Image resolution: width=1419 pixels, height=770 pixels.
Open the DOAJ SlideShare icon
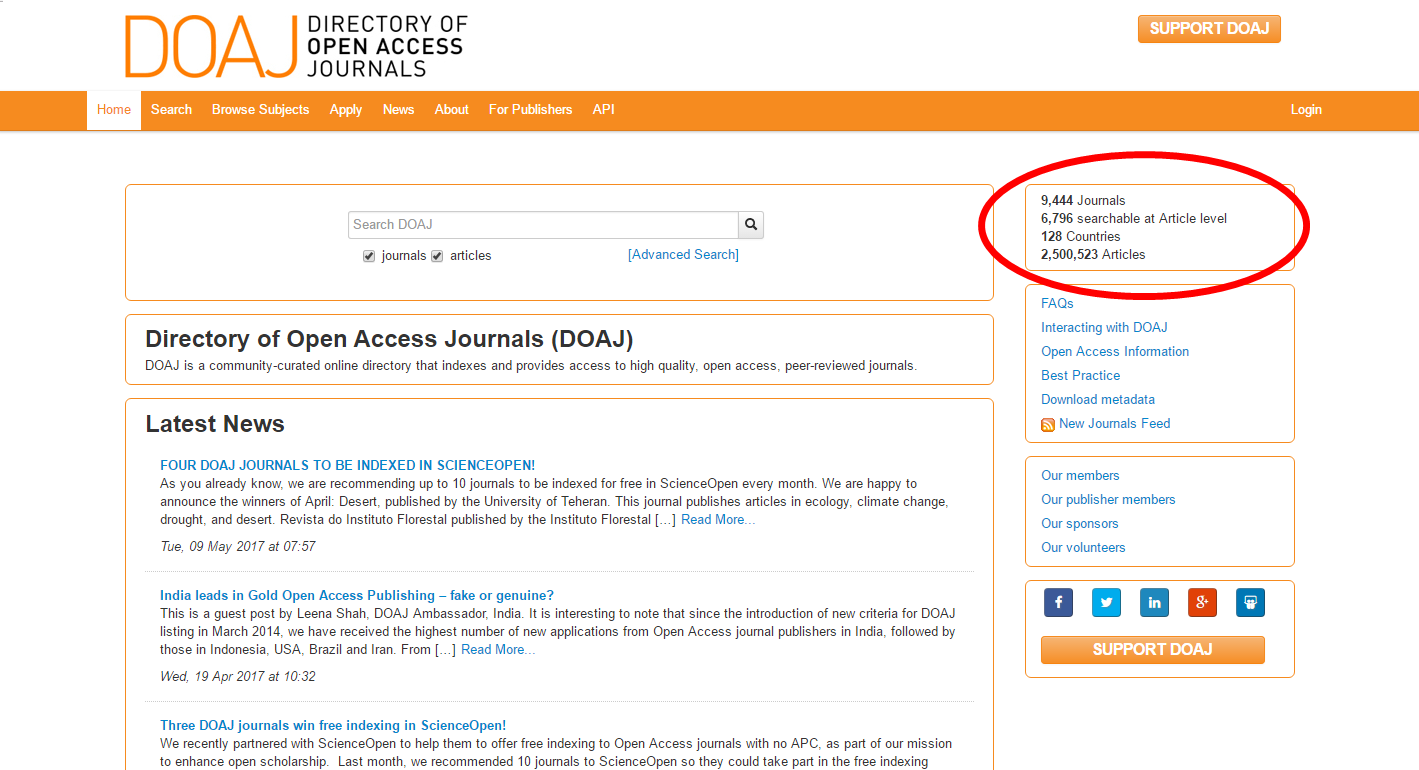coord(1250,602)
